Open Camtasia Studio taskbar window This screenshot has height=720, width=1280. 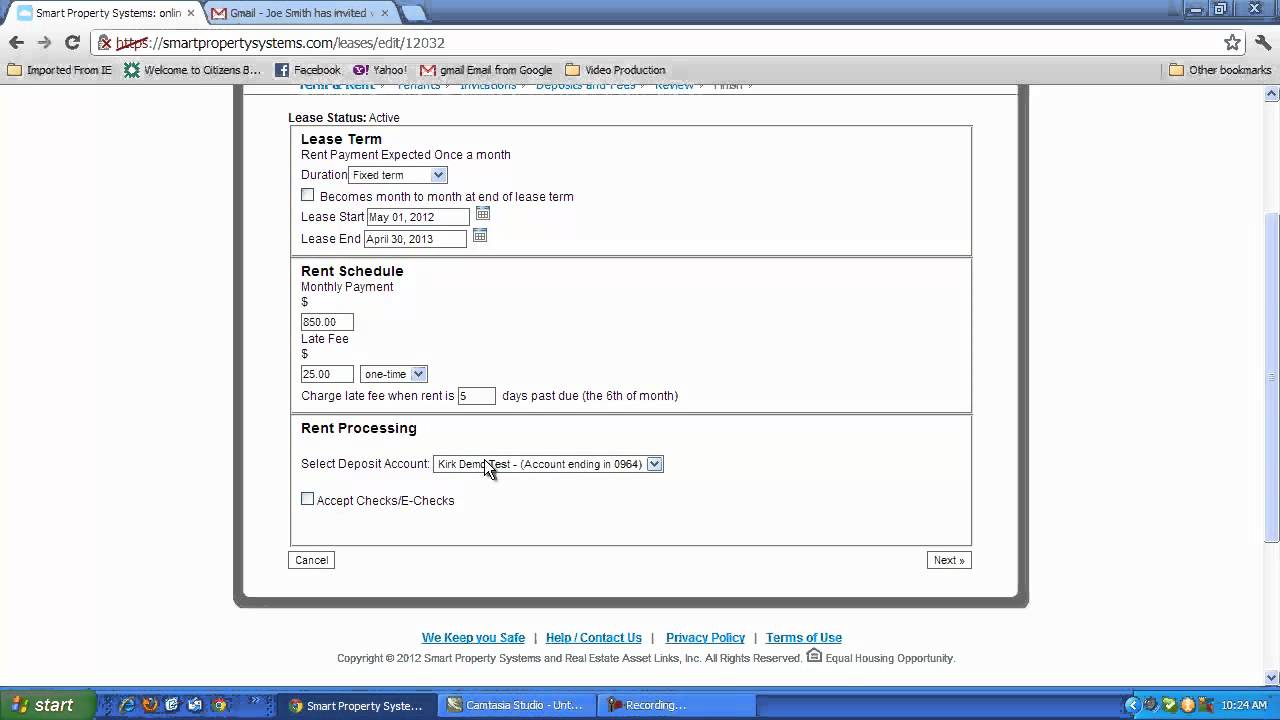(516, 705)
